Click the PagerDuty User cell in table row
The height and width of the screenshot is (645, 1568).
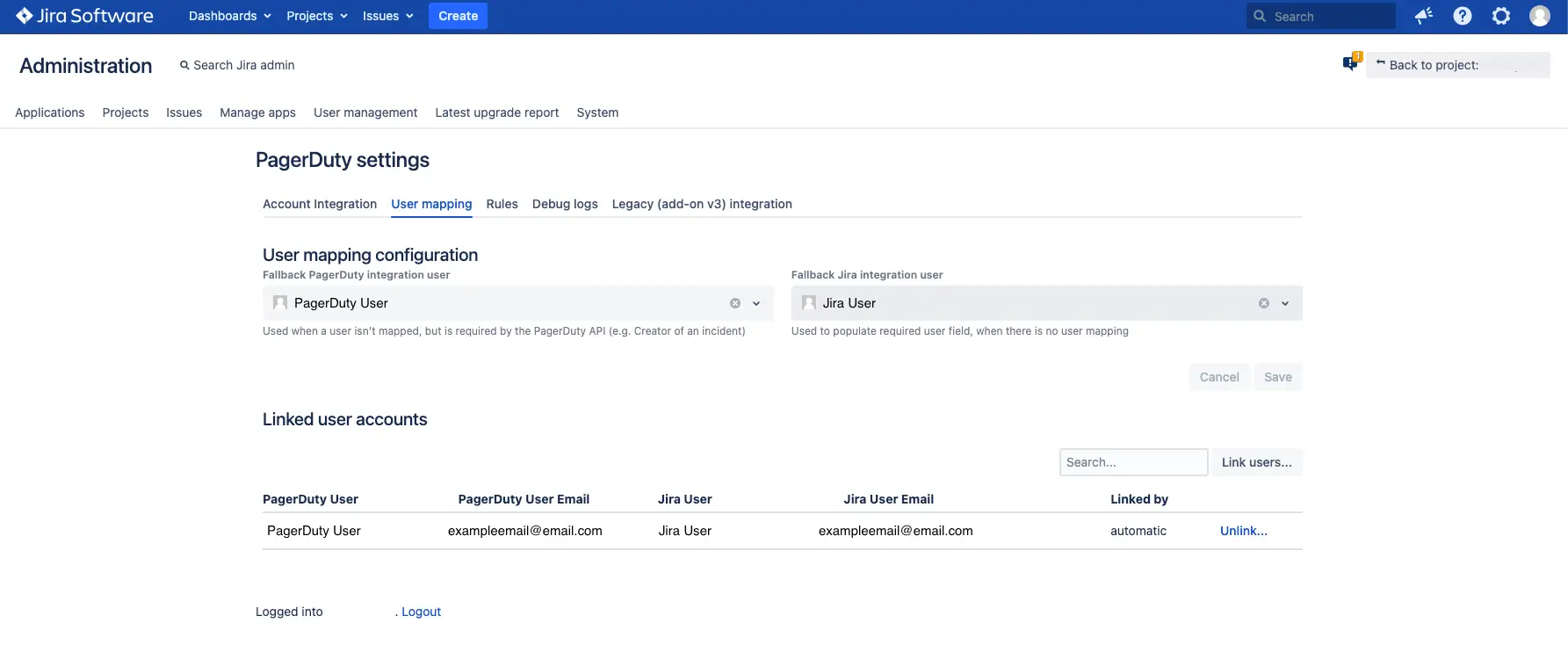click(x=314, y=531)
